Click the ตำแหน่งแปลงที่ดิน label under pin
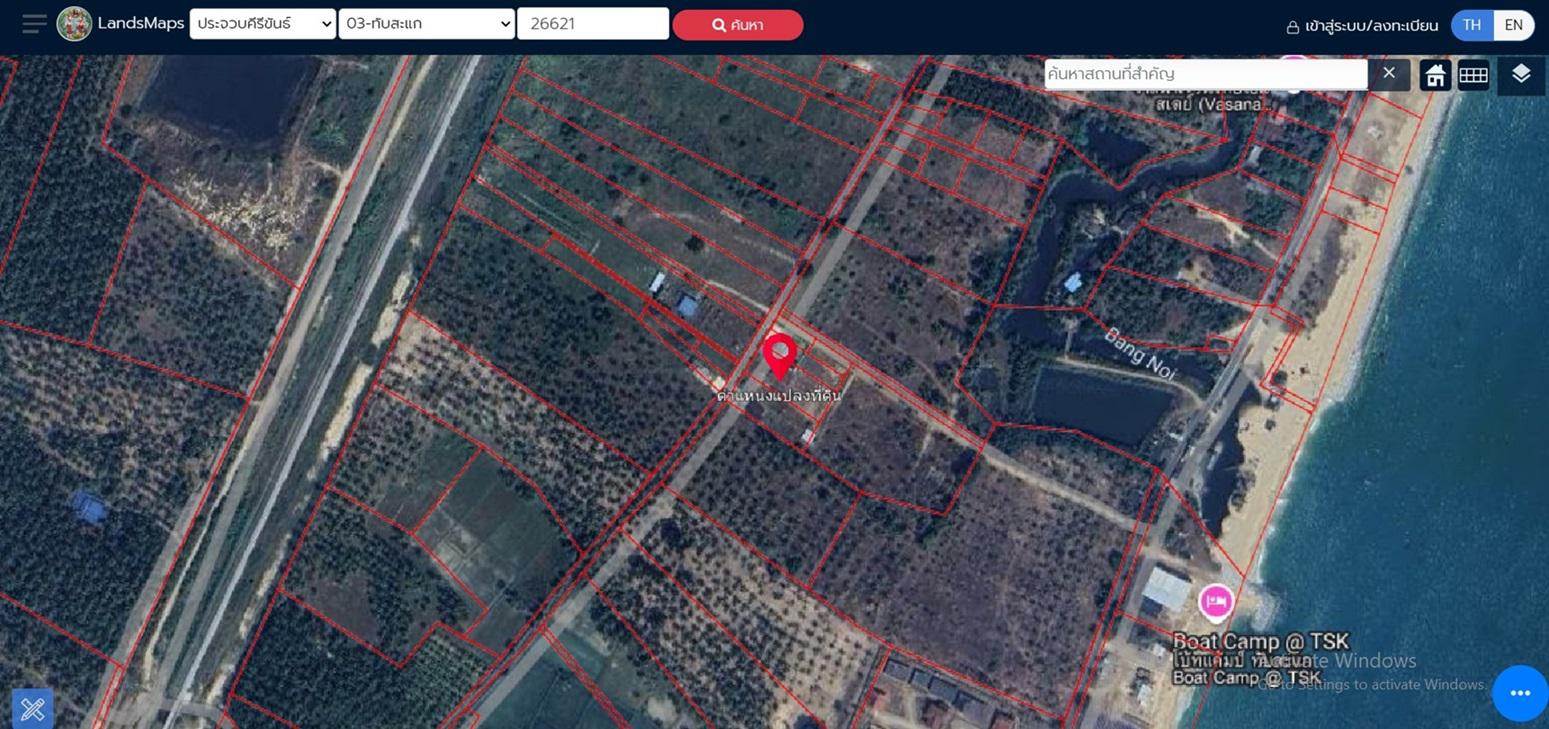The height and width of the screenshot is (729, 1549). [x=779, y=396]
